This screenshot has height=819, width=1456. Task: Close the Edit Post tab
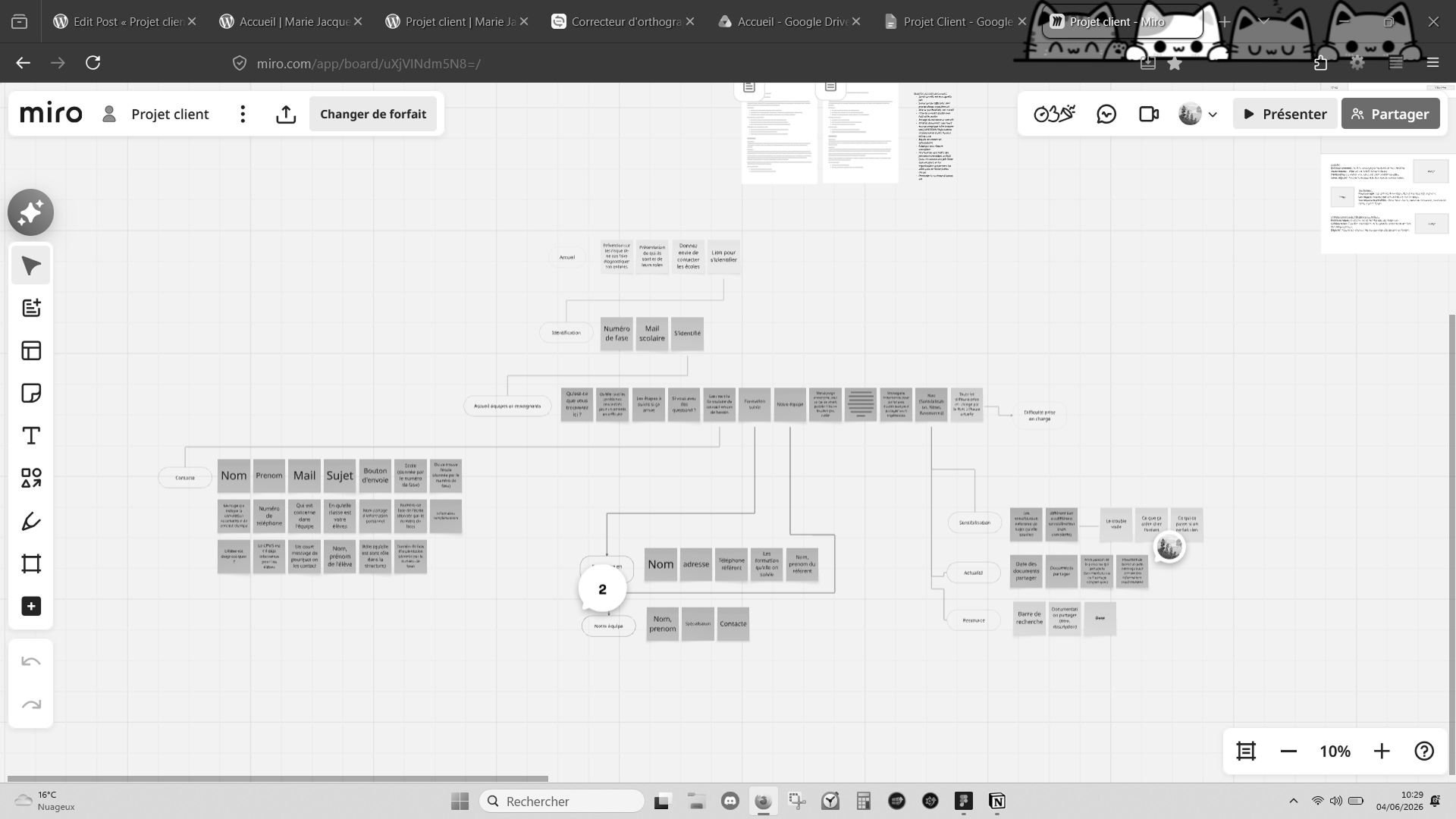point(192,21)
